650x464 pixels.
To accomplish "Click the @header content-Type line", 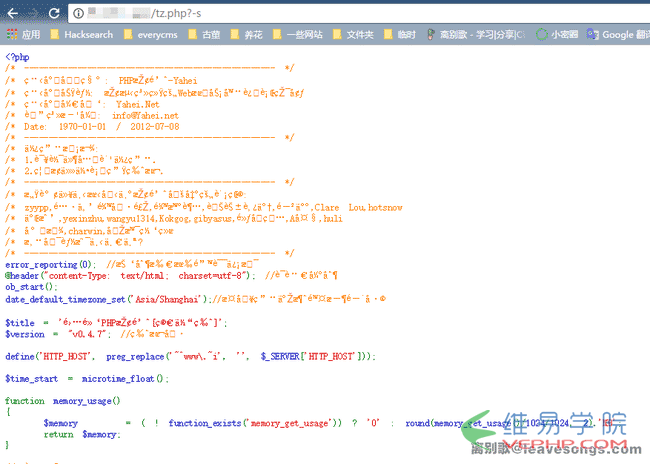I will pyautogui.click(x=171, y=275).
